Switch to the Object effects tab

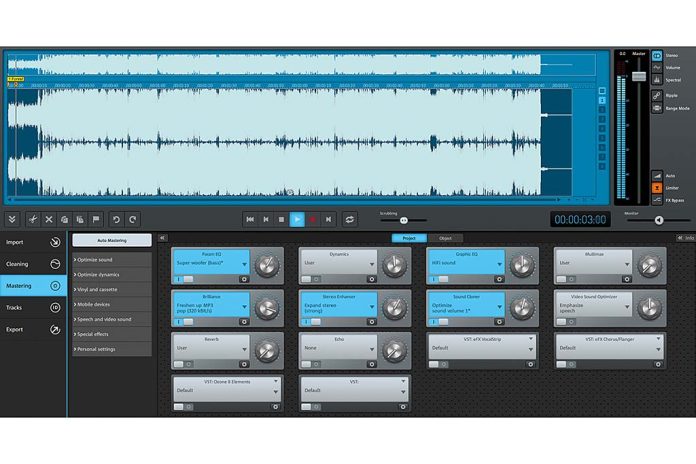tap(445, 238)
